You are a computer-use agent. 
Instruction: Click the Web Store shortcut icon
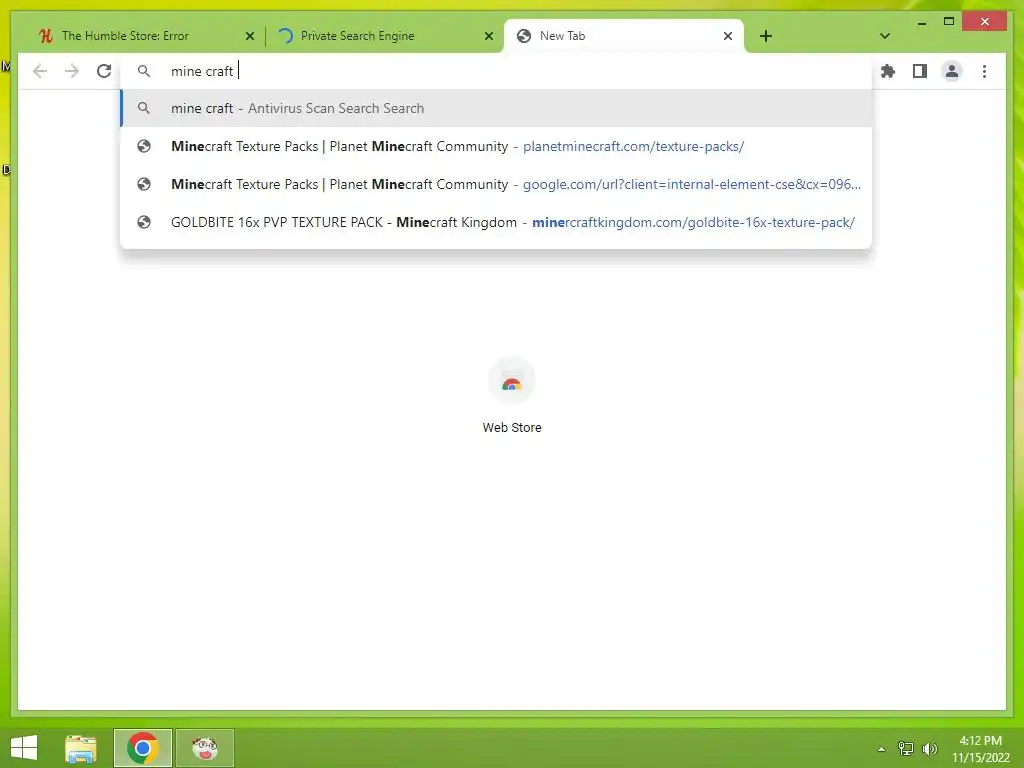tap(511, 381)
